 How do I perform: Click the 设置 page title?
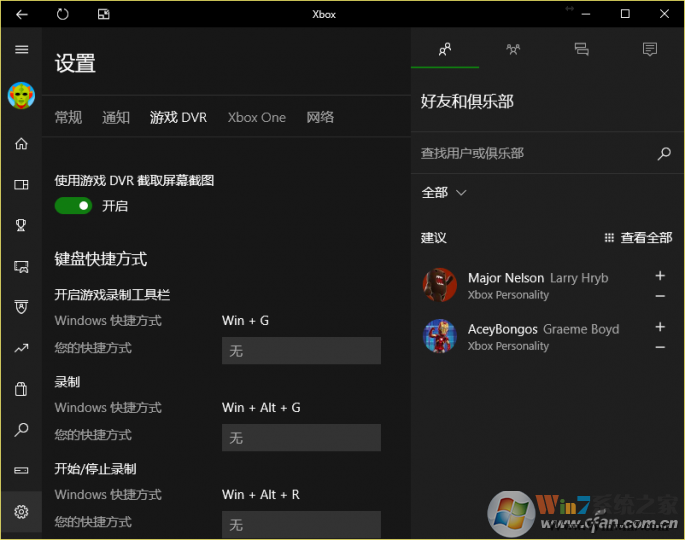tap(75, 64)
